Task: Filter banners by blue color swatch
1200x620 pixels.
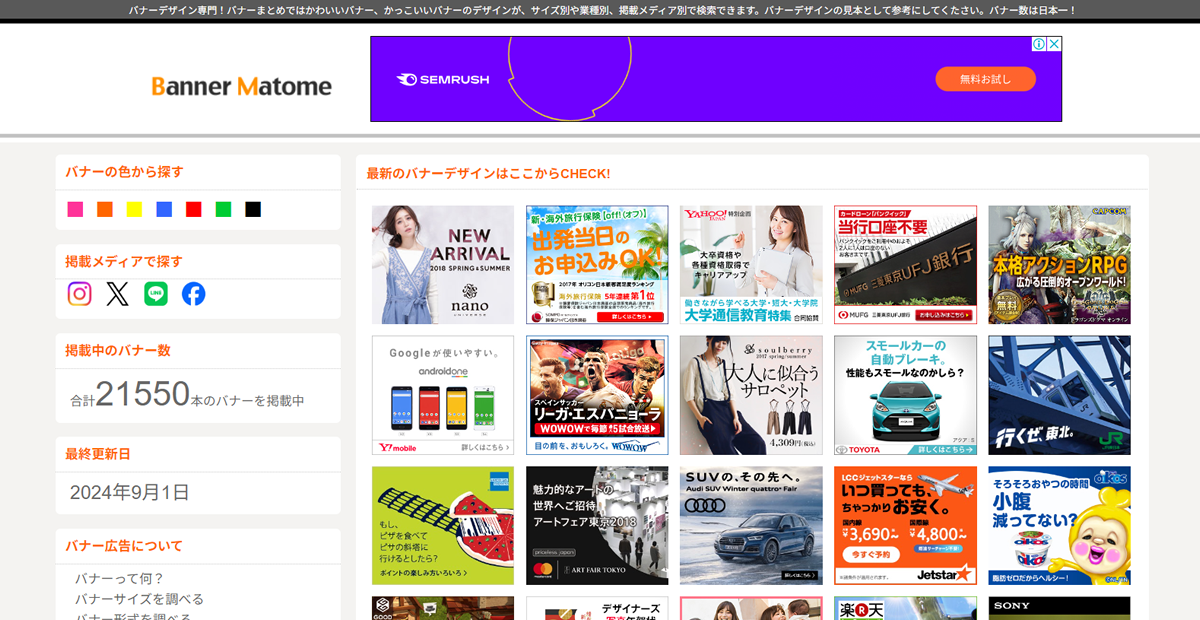Action: [x=164, y=209]
